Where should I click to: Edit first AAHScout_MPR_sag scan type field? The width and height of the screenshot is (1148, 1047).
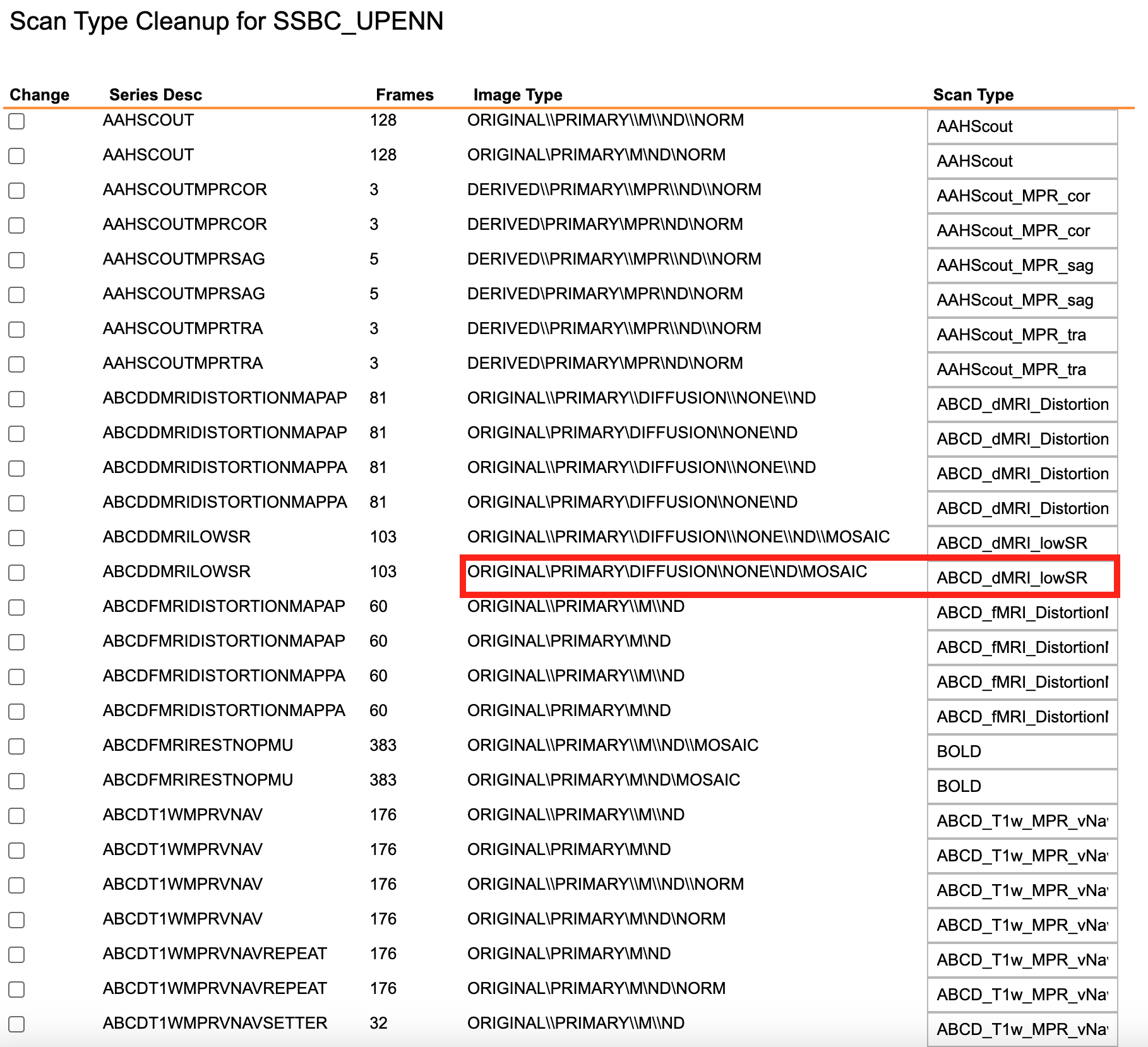(x=1022, y=265)
